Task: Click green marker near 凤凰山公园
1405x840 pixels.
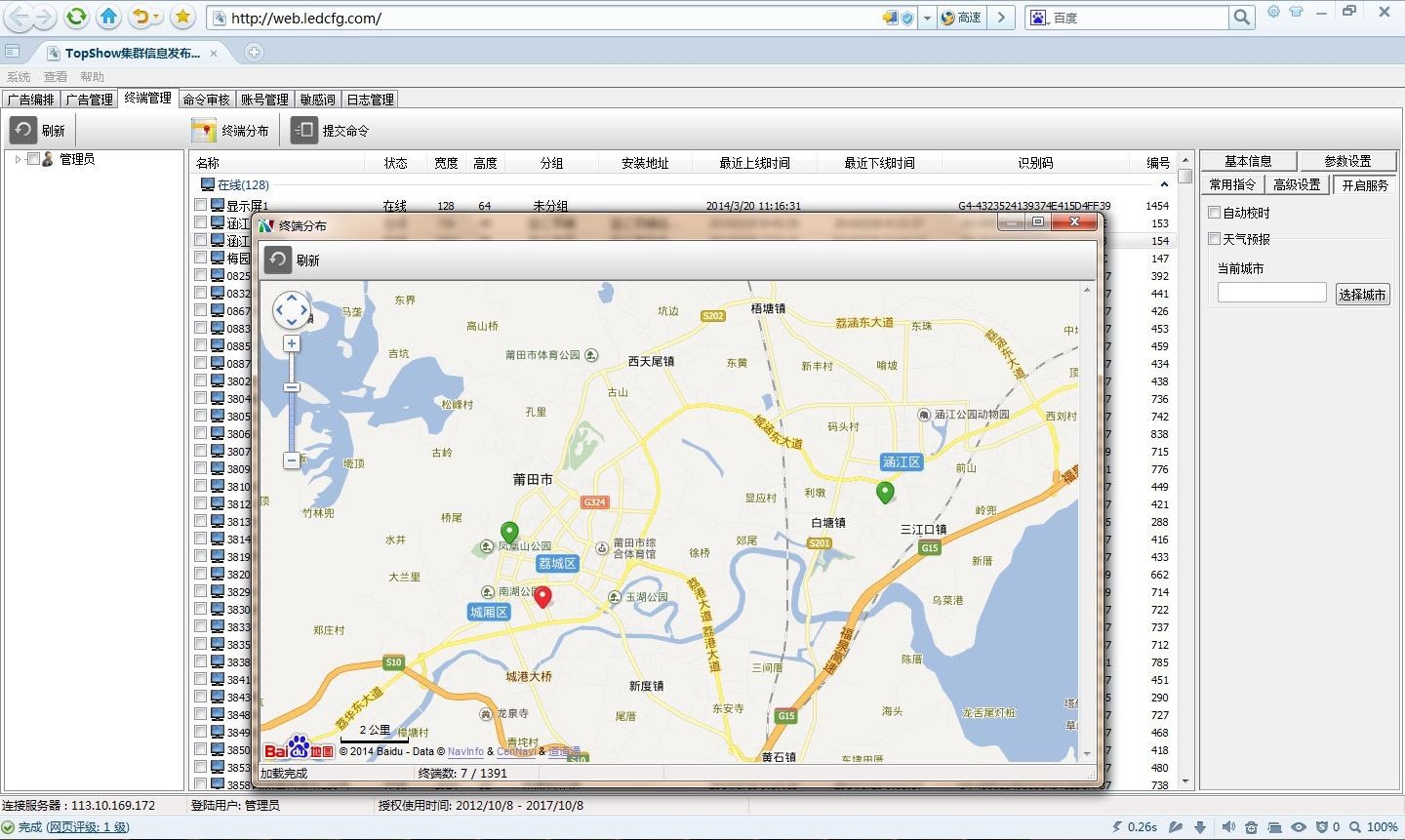Action: tap(509, 533)
